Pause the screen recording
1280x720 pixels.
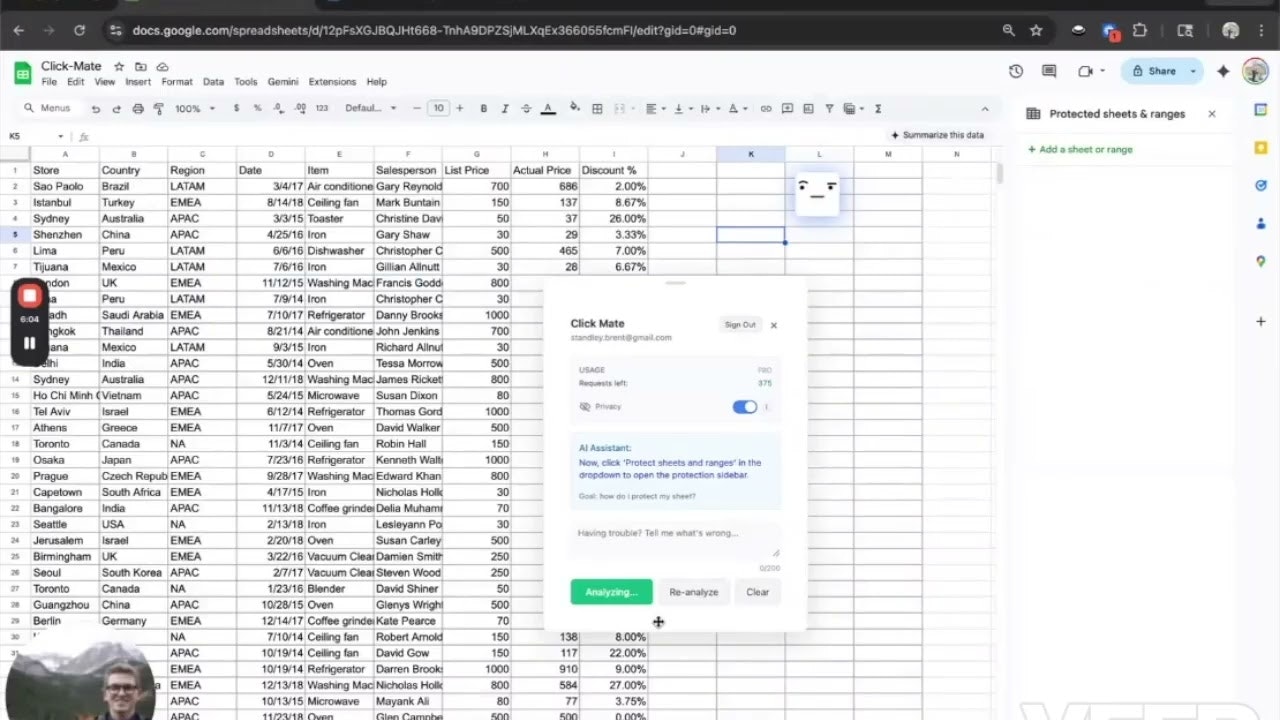(x=29, y=343)
